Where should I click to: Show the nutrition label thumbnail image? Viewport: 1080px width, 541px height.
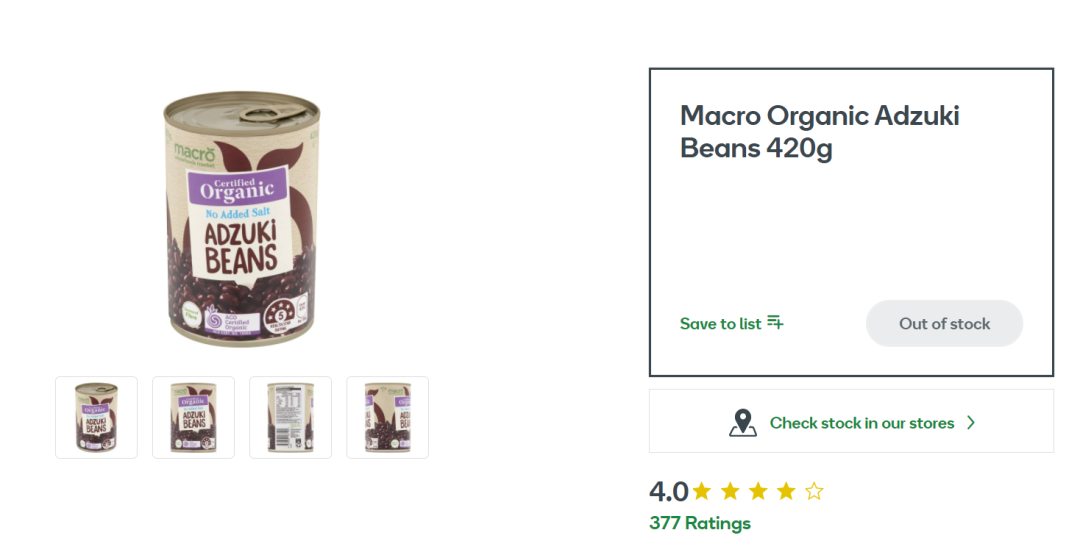290,417
